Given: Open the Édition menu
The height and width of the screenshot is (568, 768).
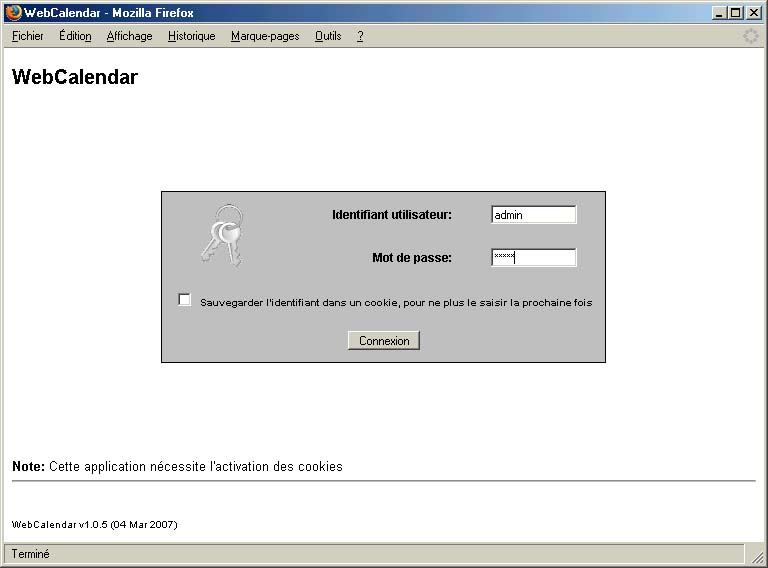Looking at the screenshot, I should click(x=75, y=36).
